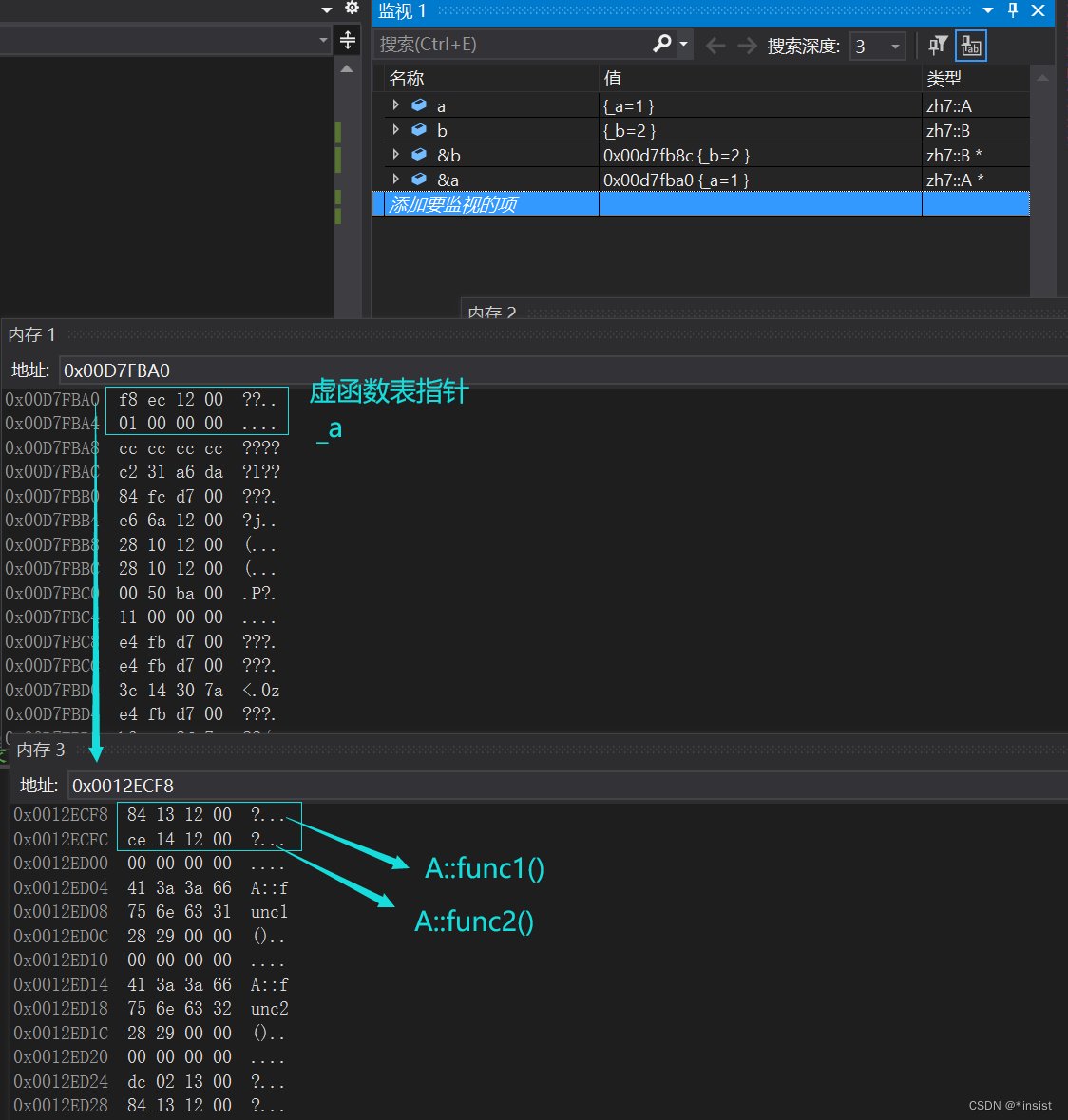
Task: Click the 添加要监视的项 row
Action: (701, 204)
